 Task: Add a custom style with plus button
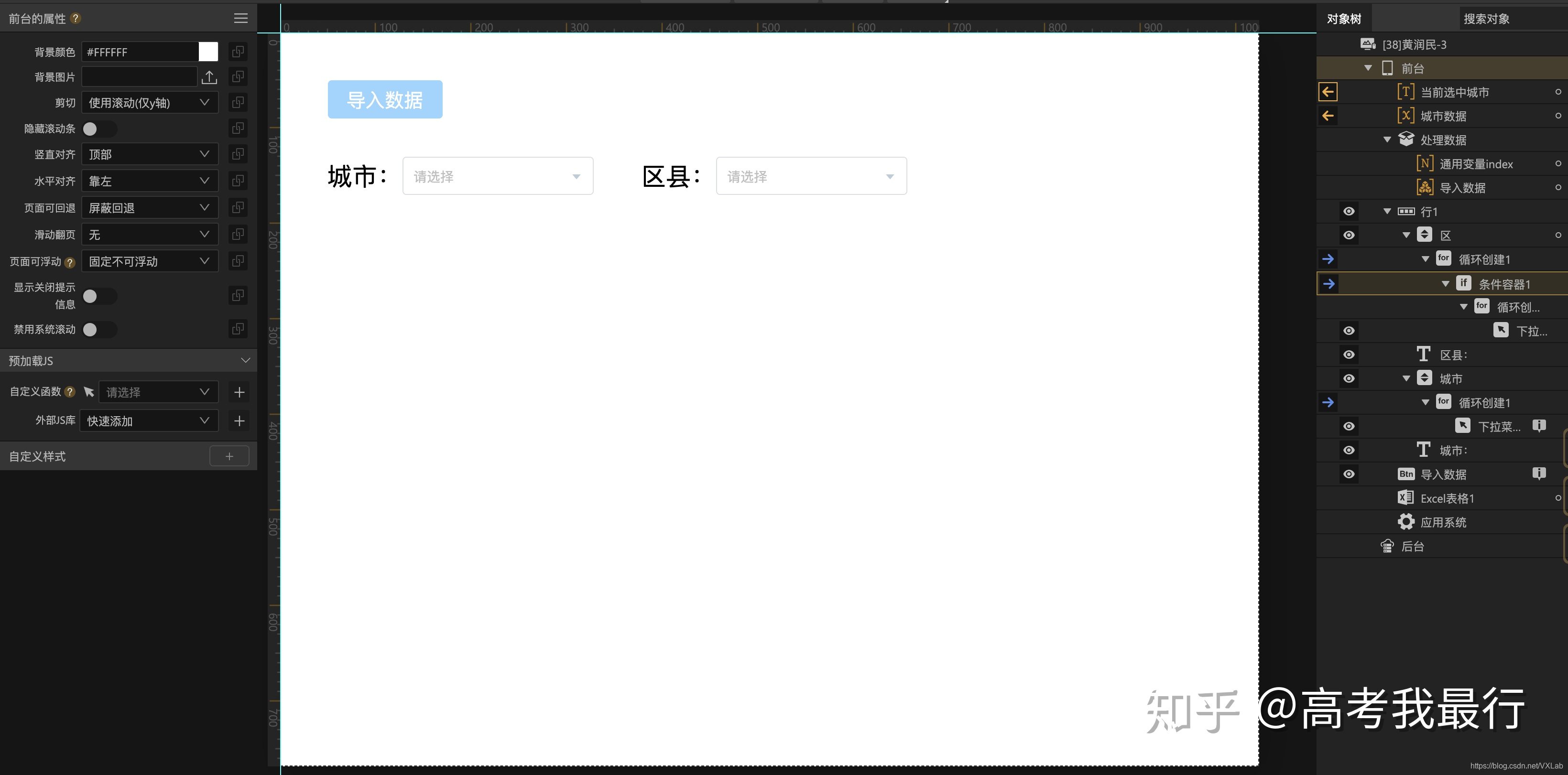(229, 456)
